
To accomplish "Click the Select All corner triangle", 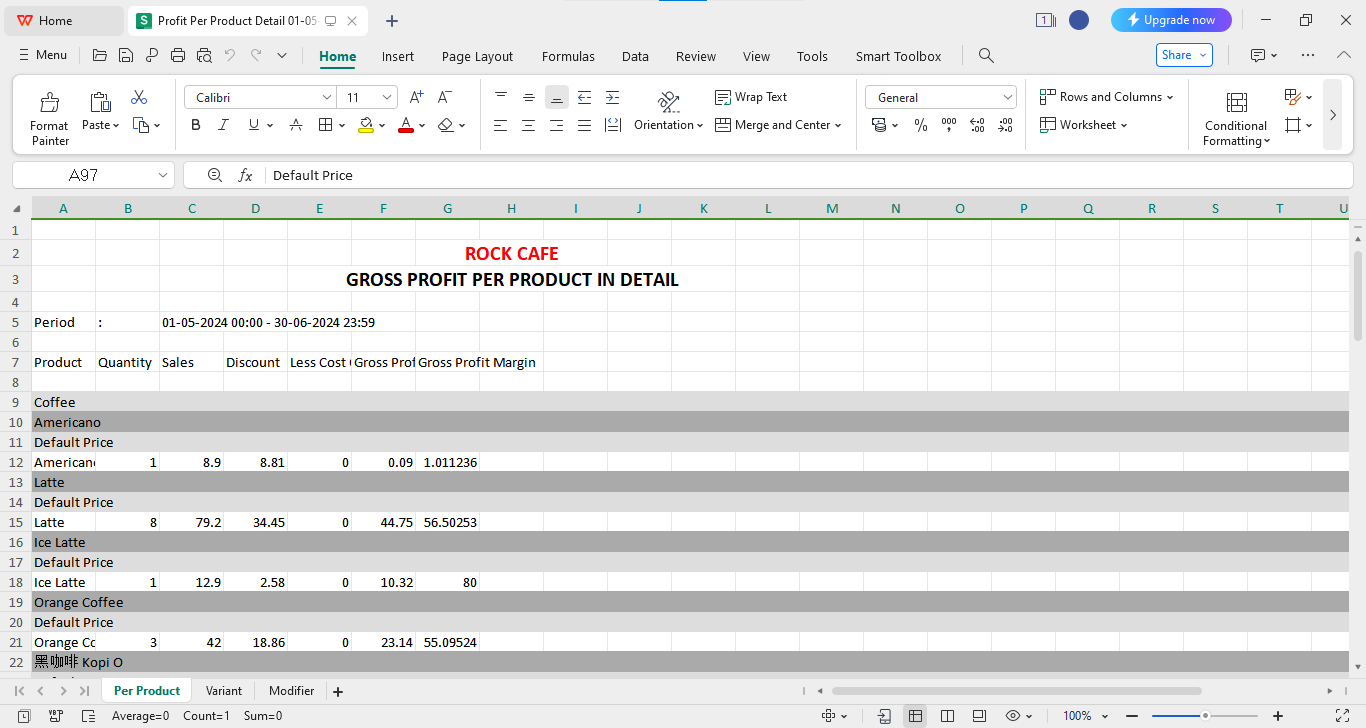I will [16, 209].
